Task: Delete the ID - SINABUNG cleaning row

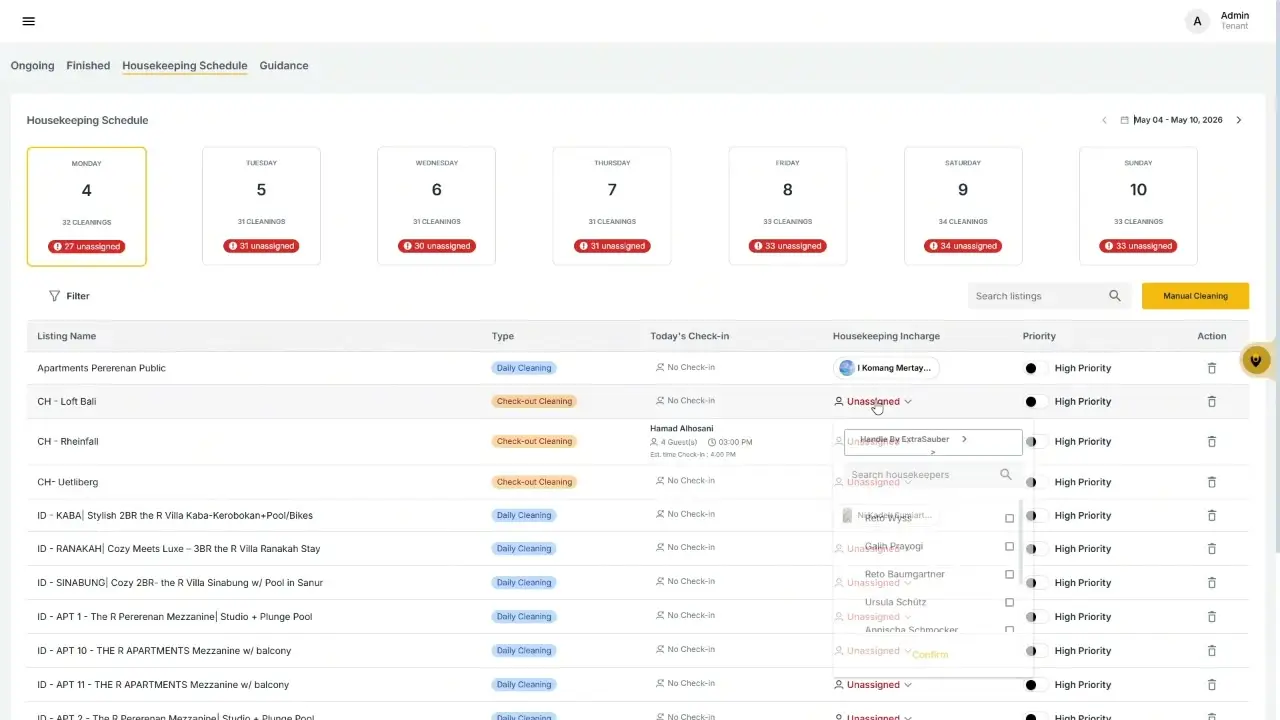Action: [1212, 583]
